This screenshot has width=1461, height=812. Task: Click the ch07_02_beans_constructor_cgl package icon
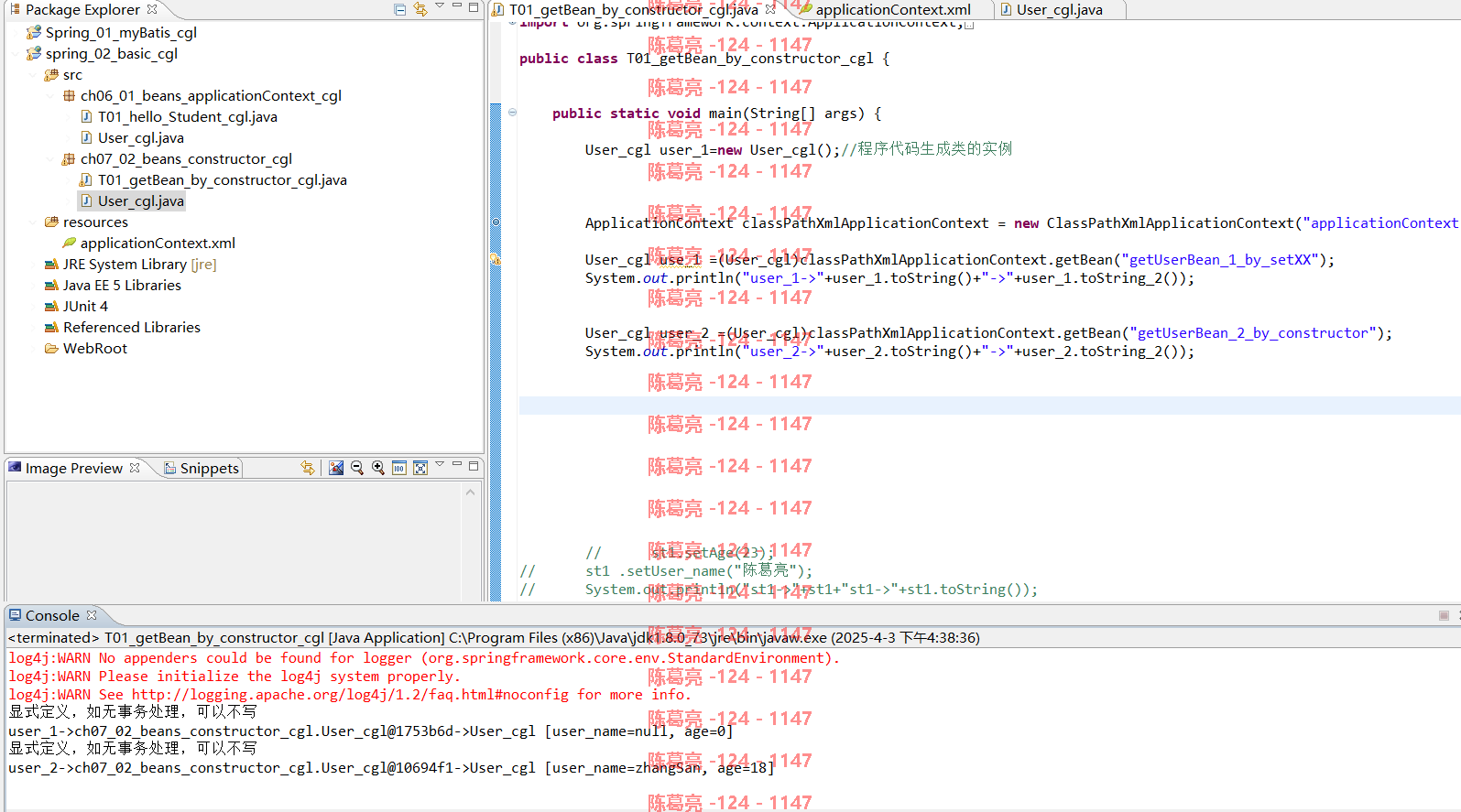click(x=69, y=159)
